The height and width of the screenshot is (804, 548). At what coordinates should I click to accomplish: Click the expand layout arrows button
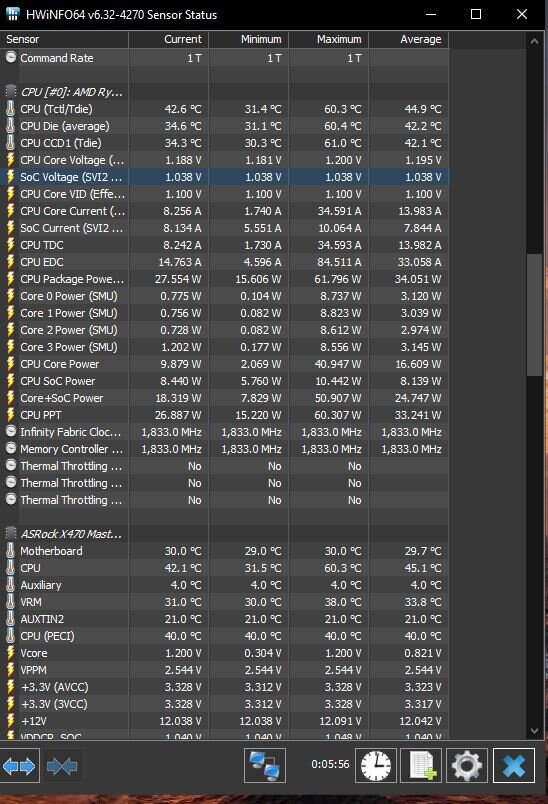tap(19, 766)
